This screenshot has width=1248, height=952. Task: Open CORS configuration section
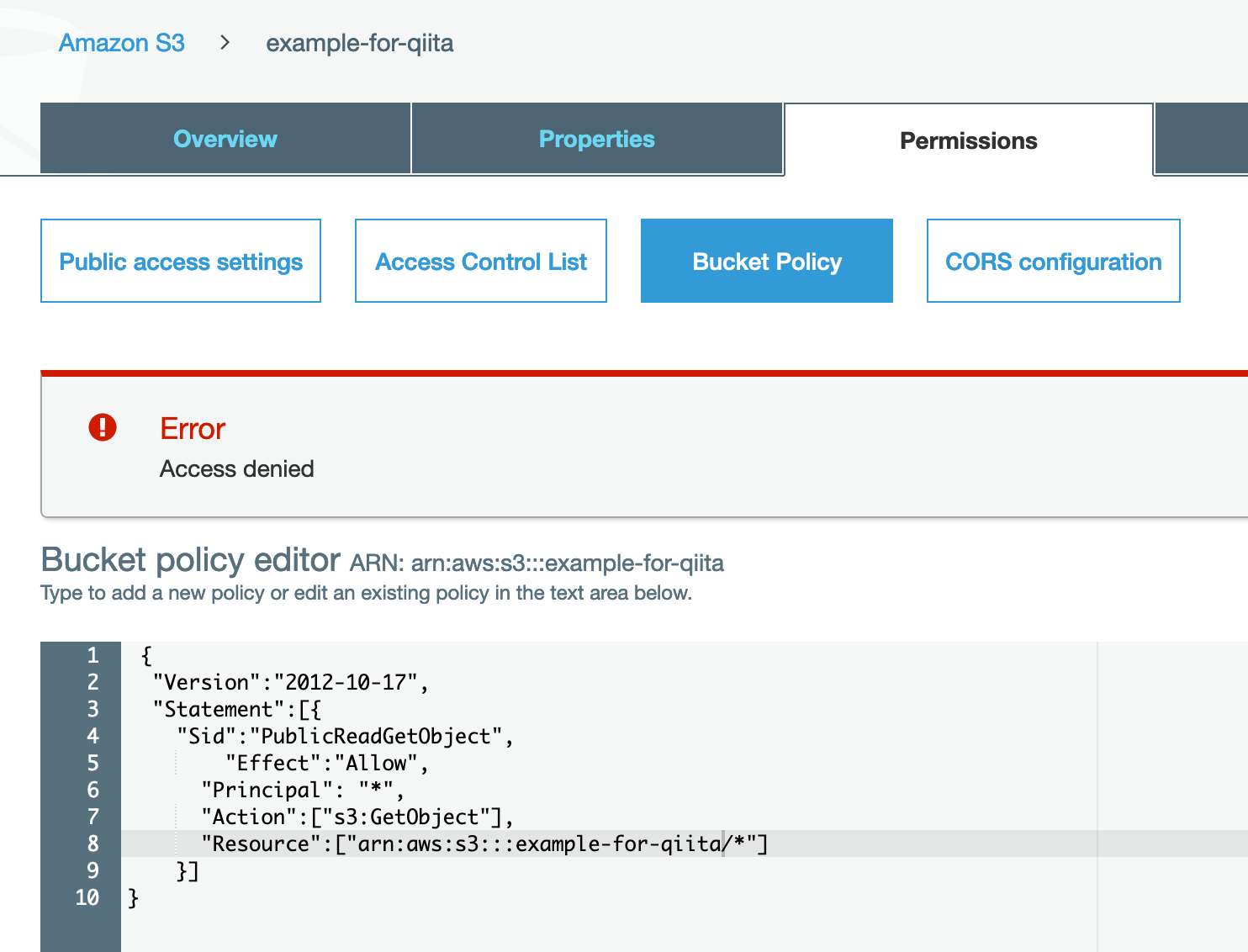coord(1054,261)
